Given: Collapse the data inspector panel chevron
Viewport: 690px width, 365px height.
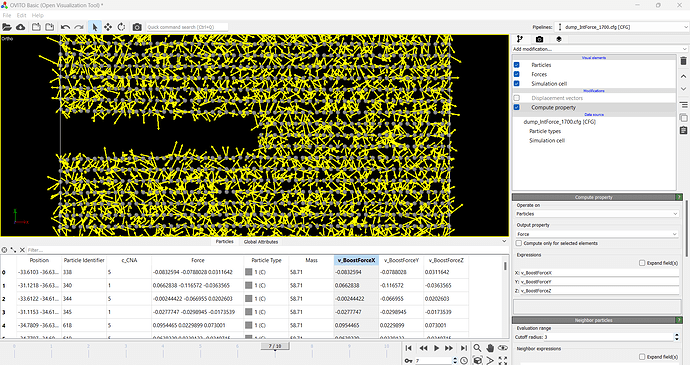Looking at the screenshot, I should click(x=504, y=241).
